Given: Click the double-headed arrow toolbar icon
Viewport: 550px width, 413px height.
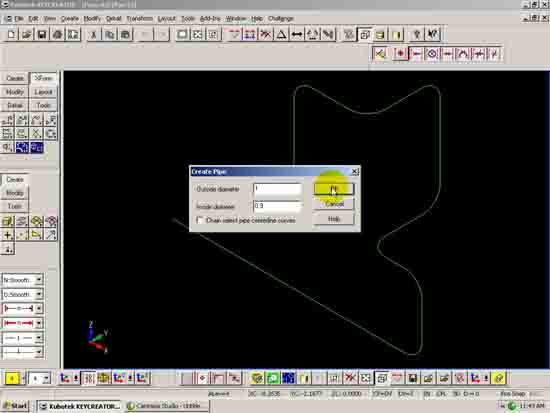Looking at the screenshot, I should (297, 34).
